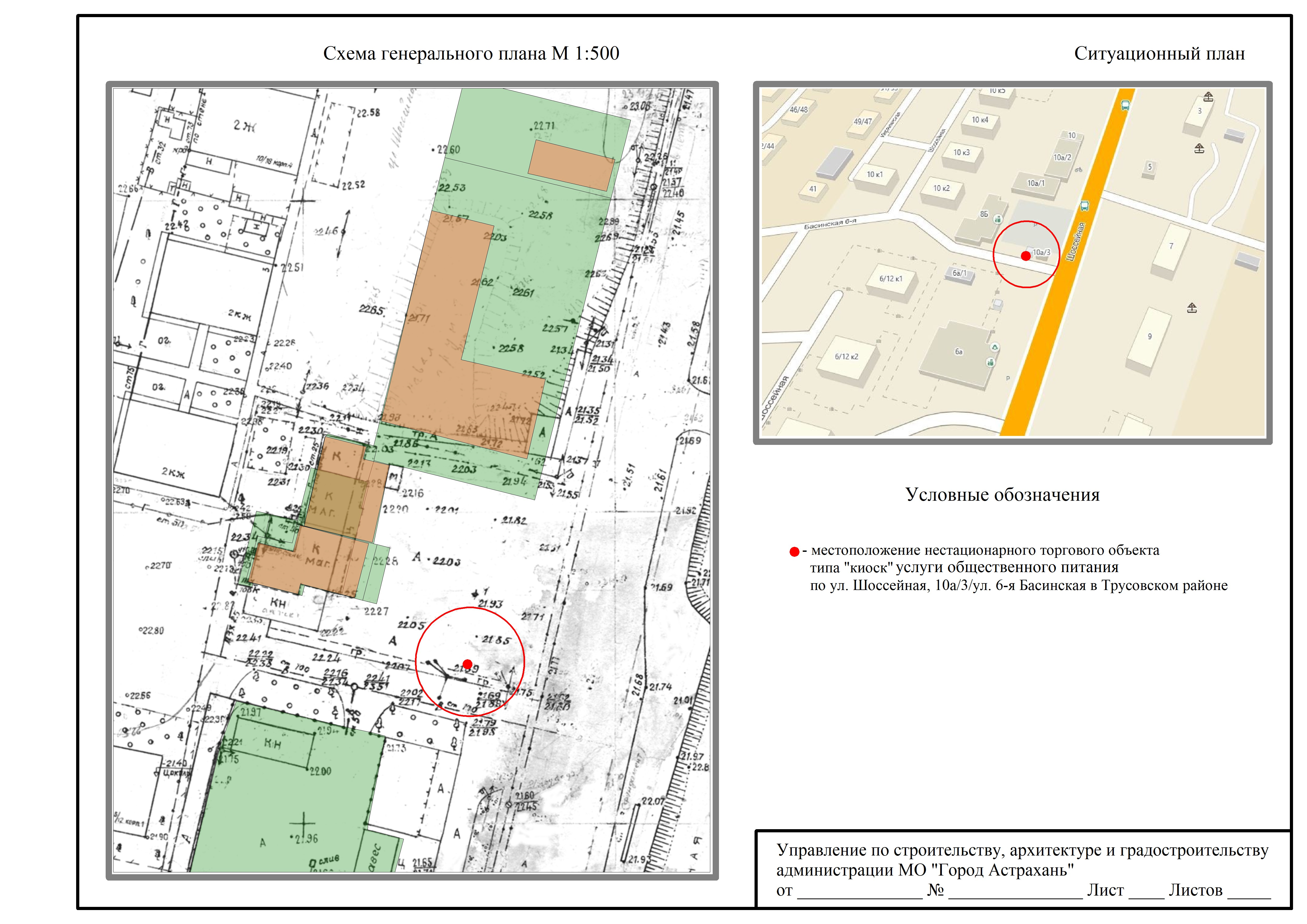Click the red dot marker on the general plan

click(467, 664)
